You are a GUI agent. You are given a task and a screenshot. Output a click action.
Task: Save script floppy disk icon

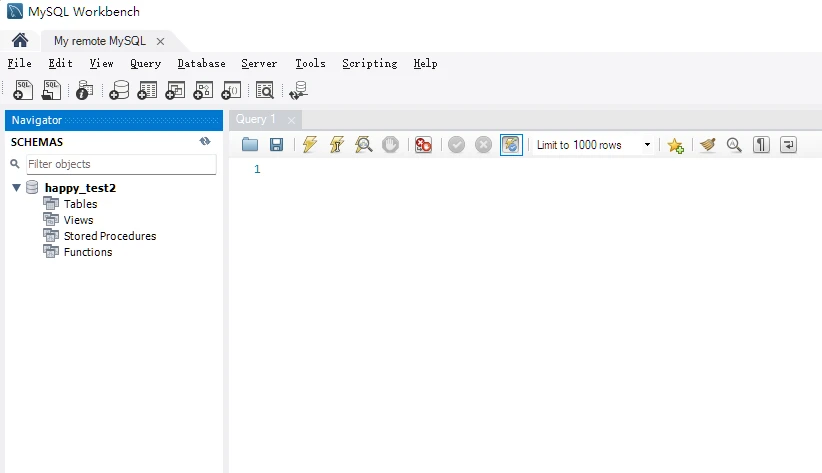(x=276, y=144)
